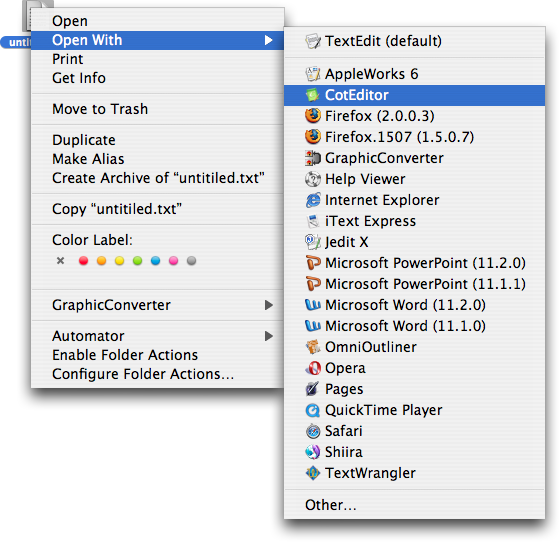Expand the GraphicConverter submenu arrow
The width and height of the screenshot is (559, 542).
(x=268, y=305)
